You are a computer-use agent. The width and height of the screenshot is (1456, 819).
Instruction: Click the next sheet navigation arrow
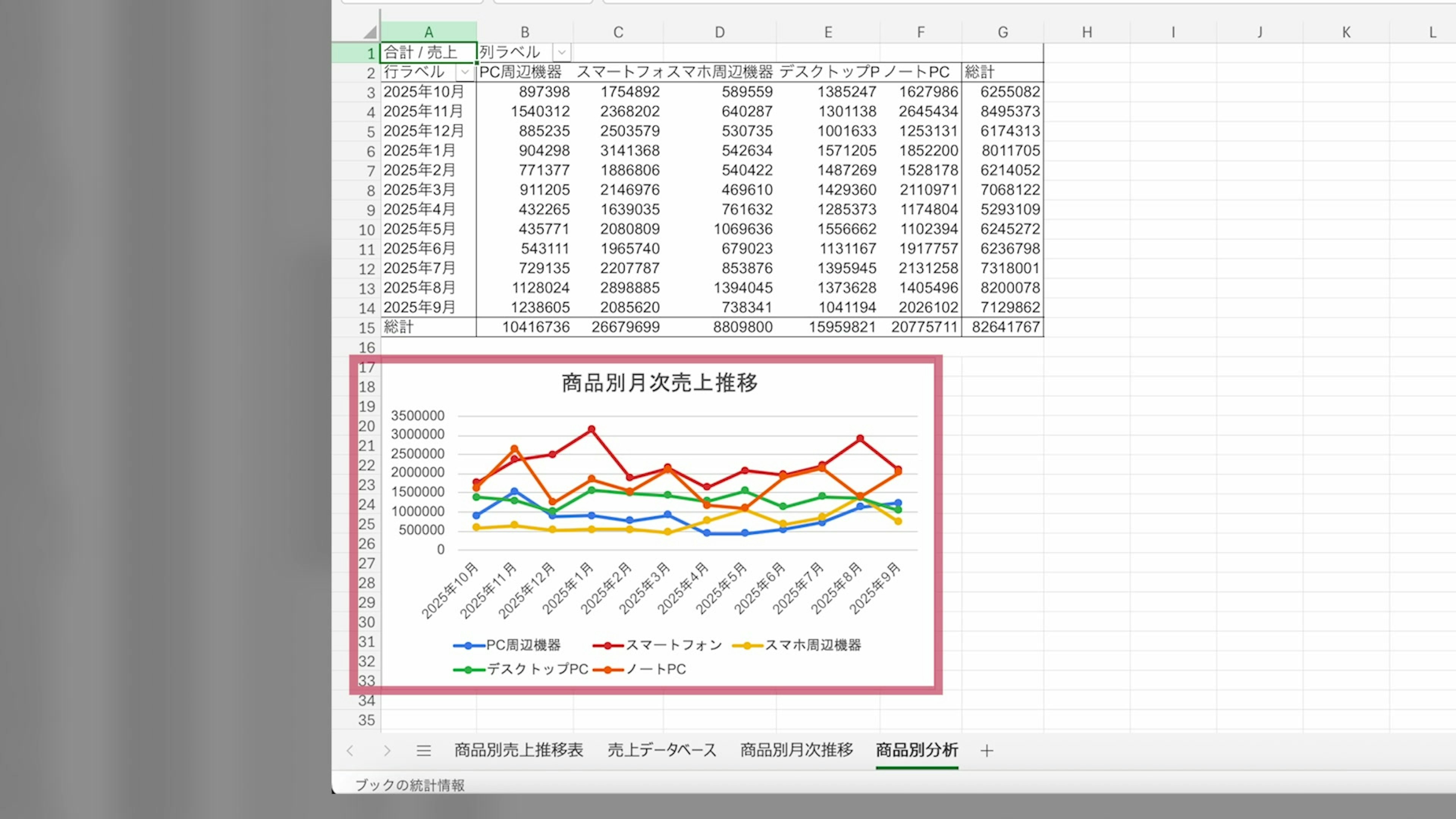point(387,751)
